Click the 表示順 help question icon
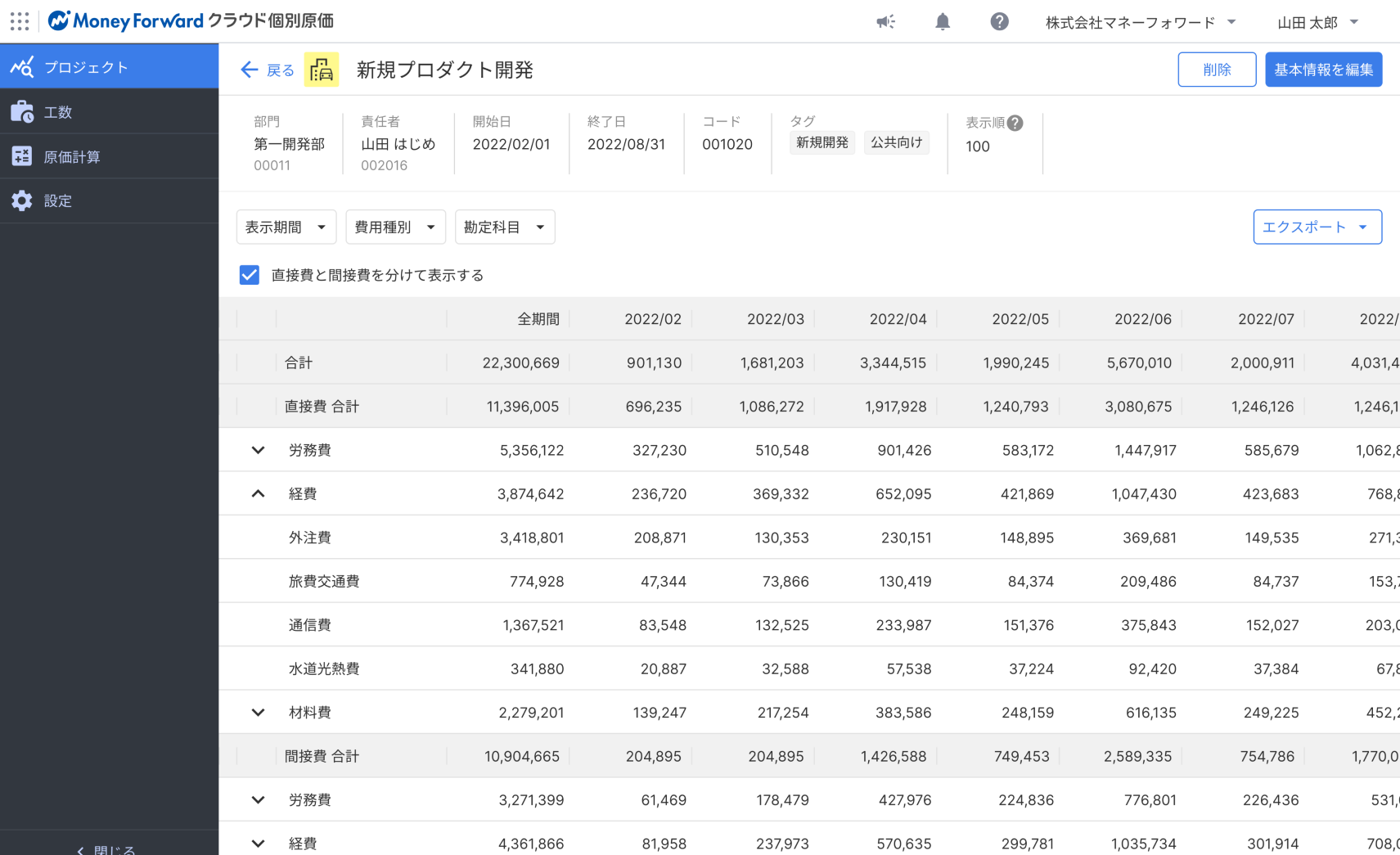Screen dimensions: 1400x855 [x=1015, y=123]
